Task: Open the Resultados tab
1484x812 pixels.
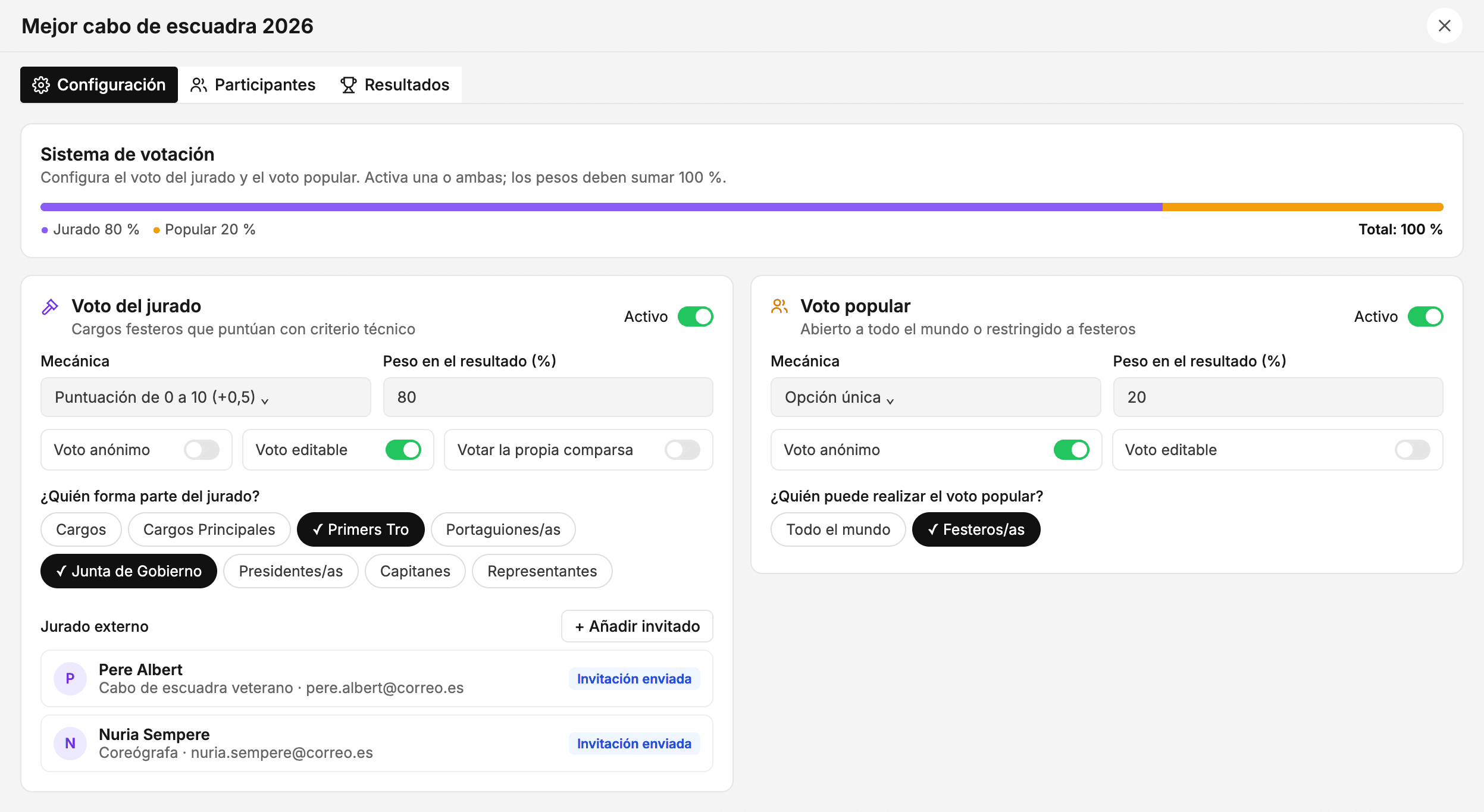Action: [395, 85]
